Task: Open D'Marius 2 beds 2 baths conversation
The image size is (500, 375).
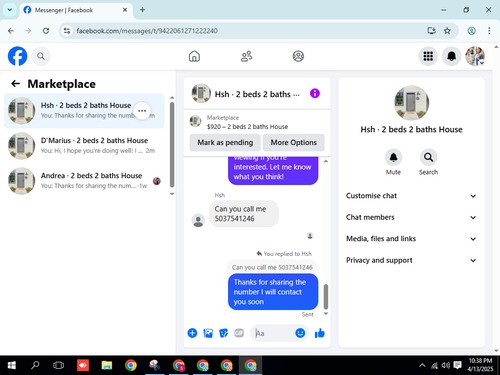Action: click(x=84, y=146)
